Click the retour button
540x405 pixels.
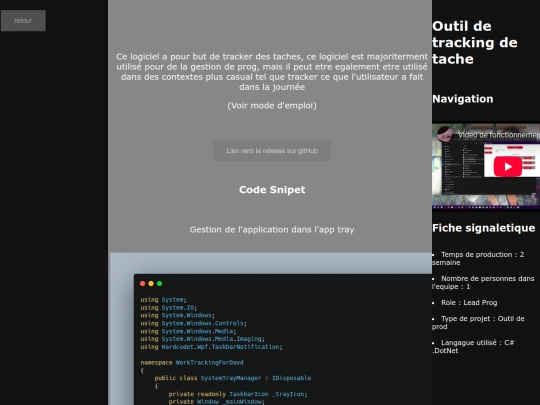tap(23, 21)
